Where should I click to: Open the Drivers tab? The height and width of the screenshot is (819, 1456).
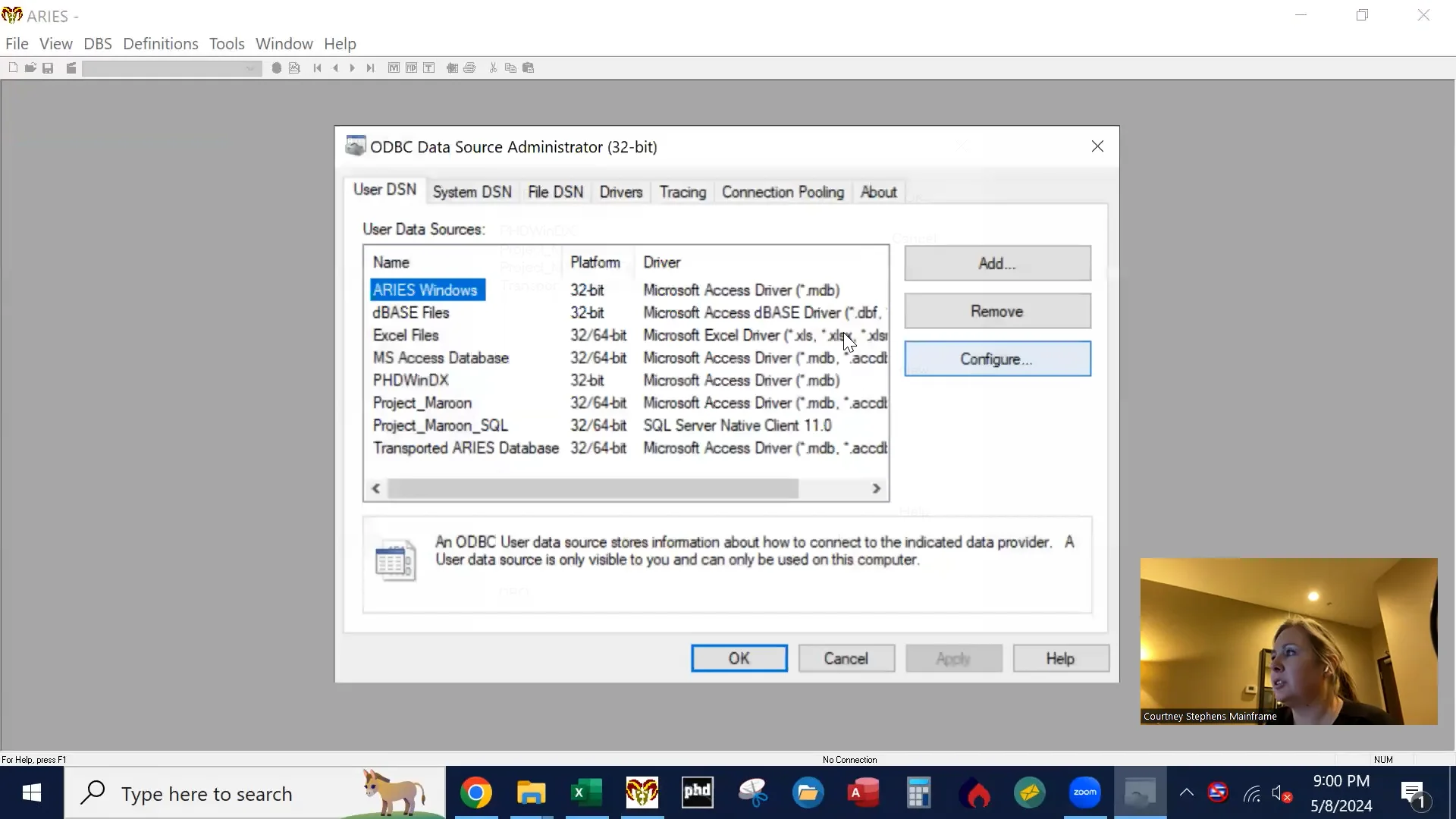click(x=620, y=193)
